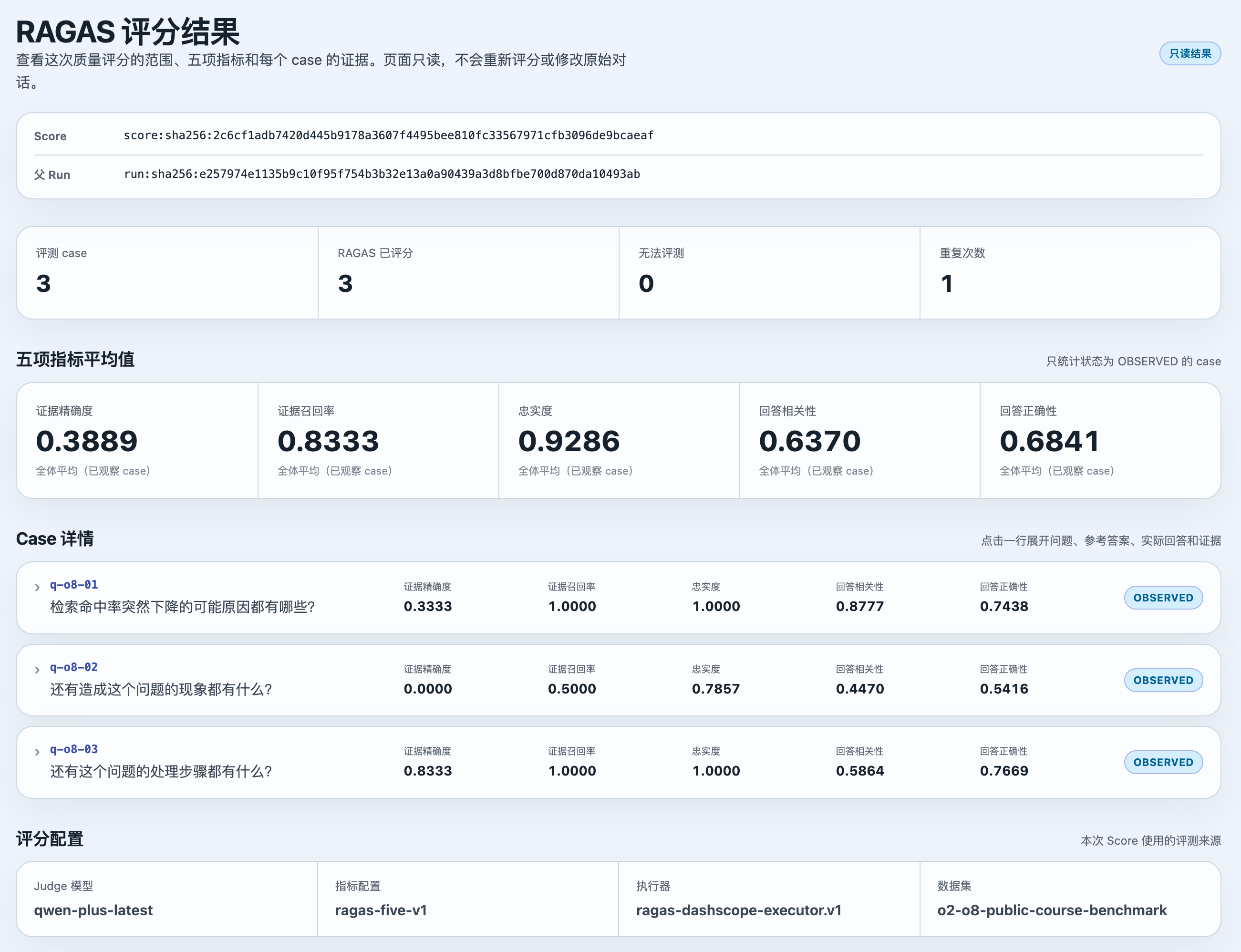Click q-o8-02 回答相关性 value 0.4470
1241x952 pixels.
coord(859,689)
